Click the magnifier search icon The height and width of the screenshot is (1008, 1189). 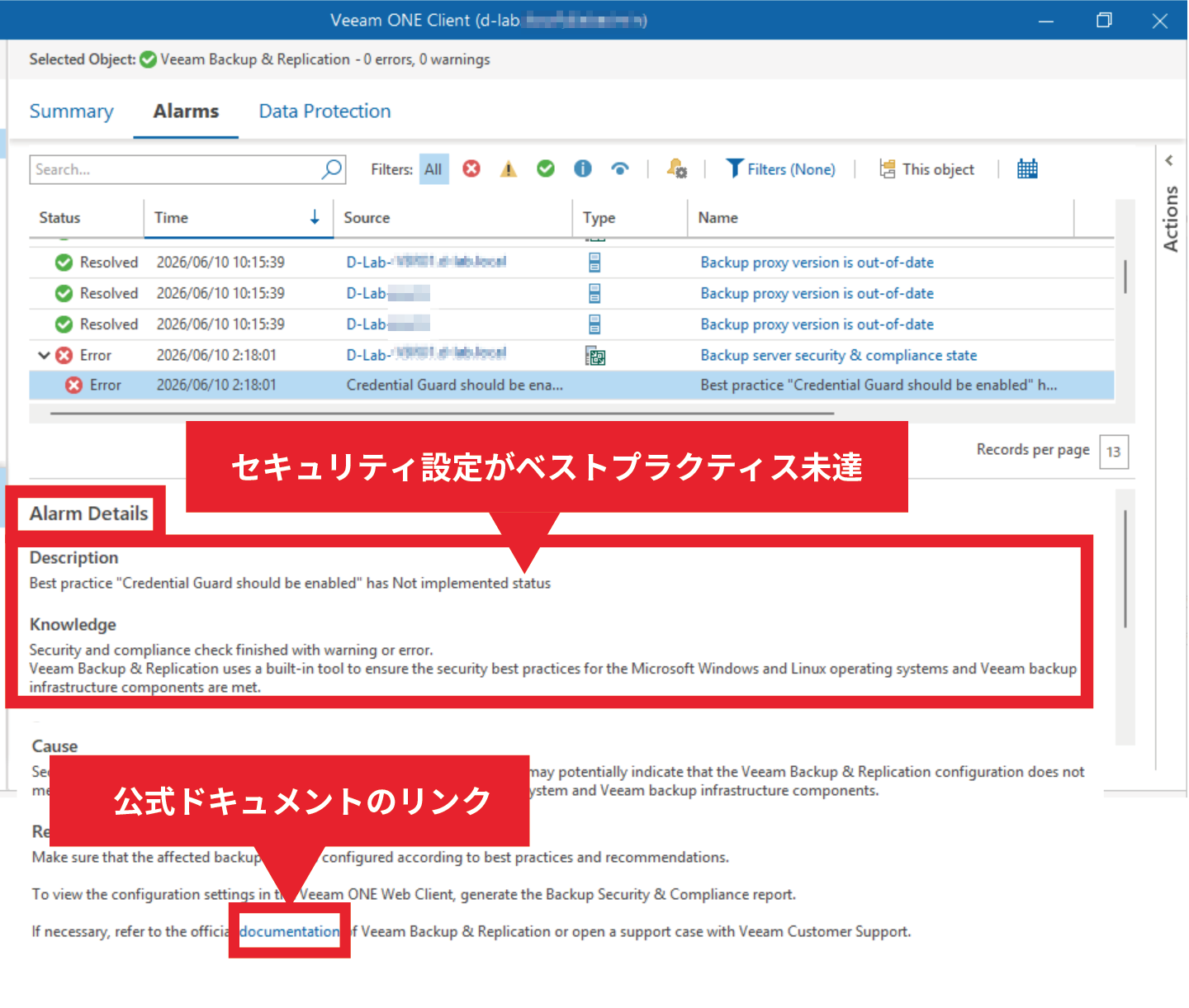click(332, 169)
